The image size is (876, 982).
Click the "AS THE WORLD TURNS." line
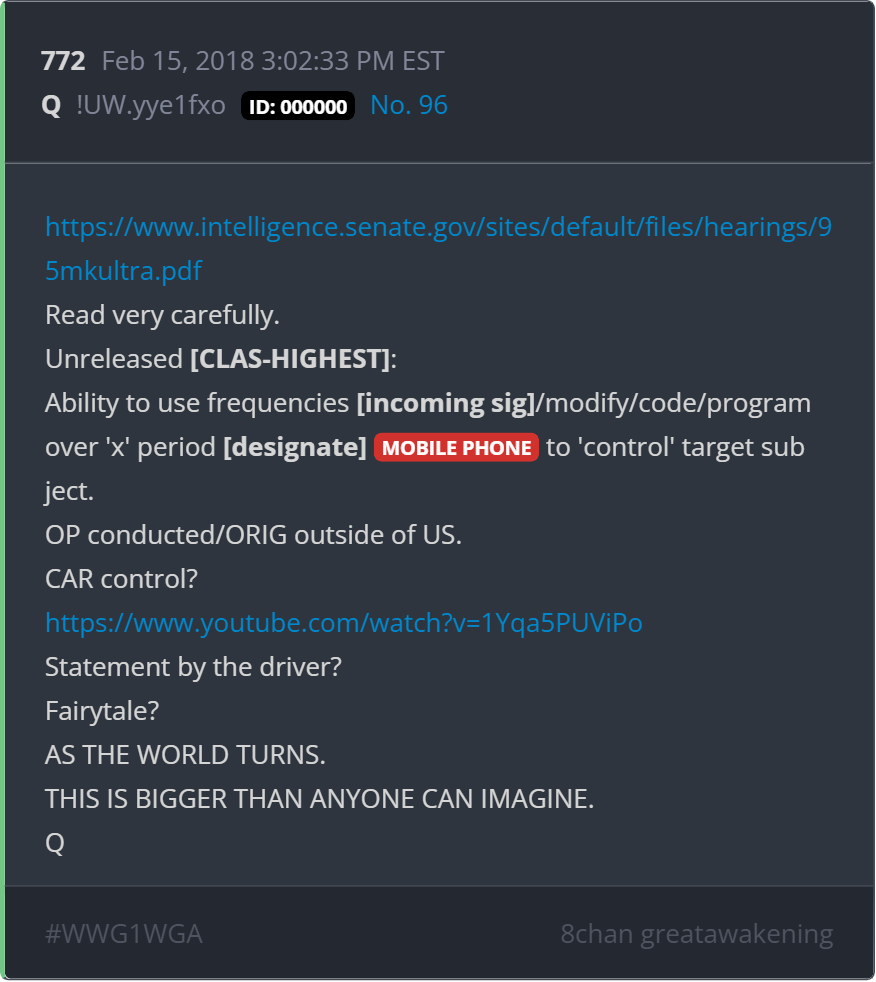[x=185, y=755]
